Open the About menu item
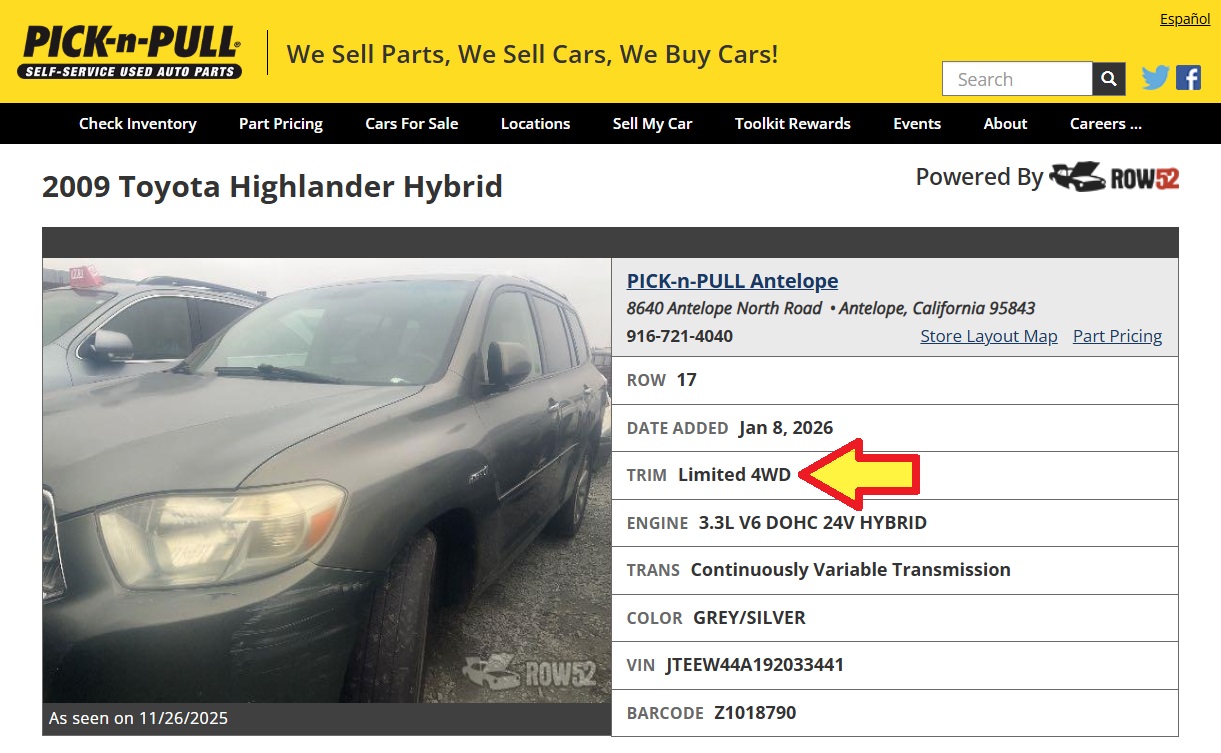This screenshot has height=753, width=1221. [1005, 124]
